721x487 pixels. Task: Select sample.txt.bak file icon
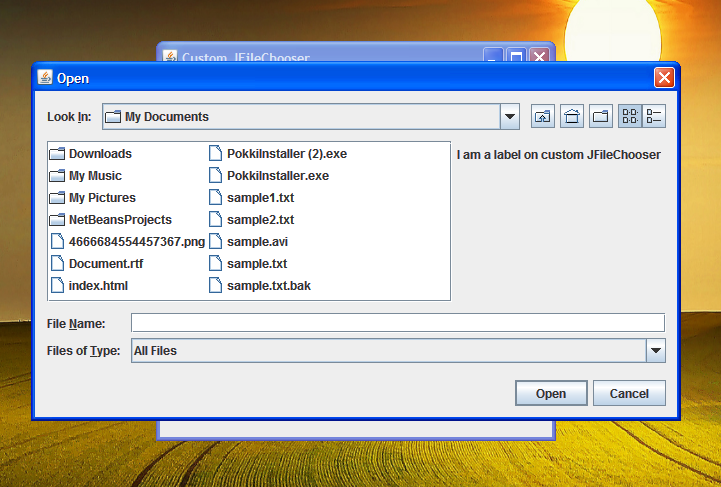tap(215, 286)
